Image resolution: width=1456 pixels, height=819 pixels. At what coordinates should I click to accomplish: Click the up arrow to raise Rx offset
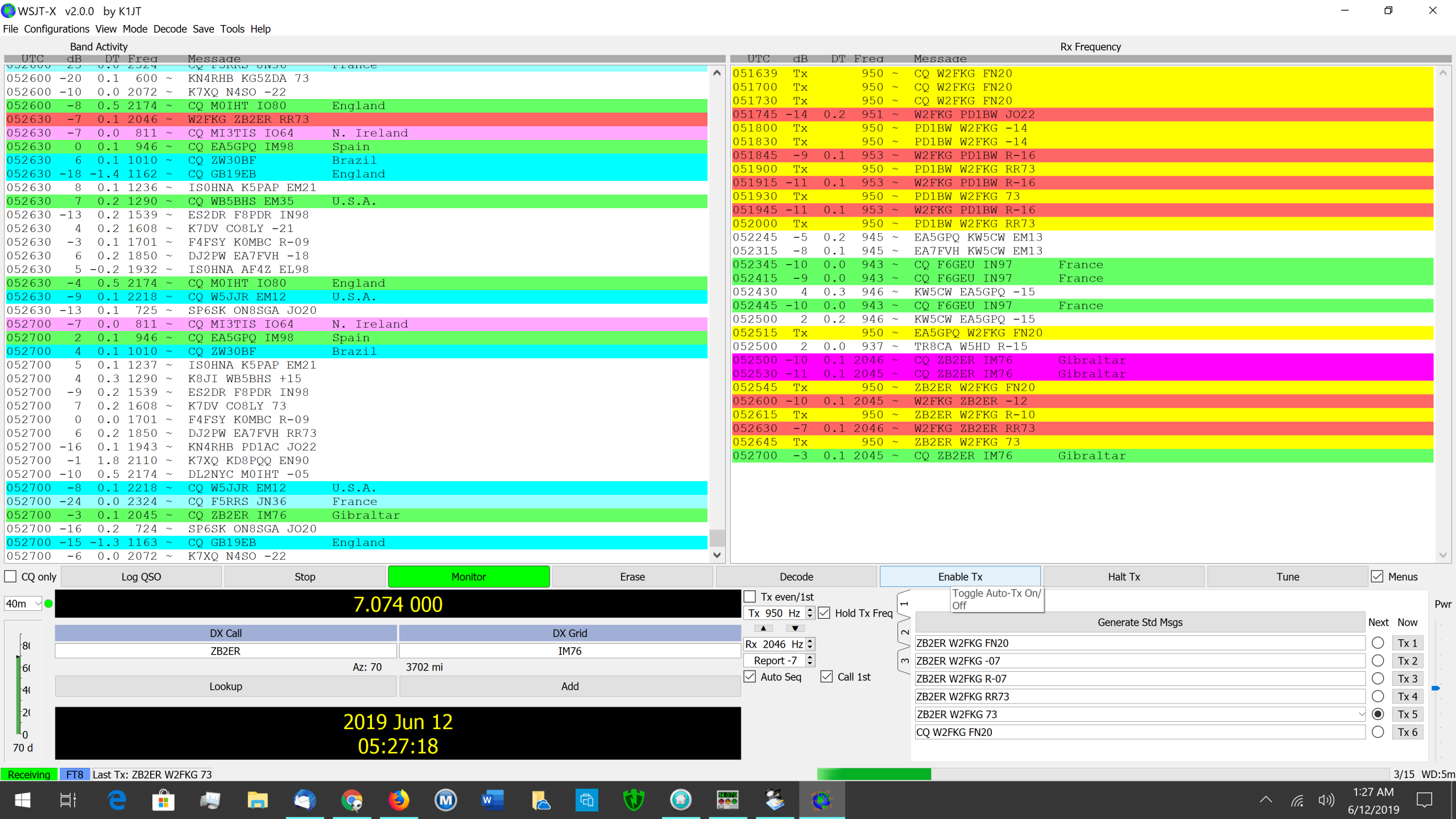pos(763,628)
